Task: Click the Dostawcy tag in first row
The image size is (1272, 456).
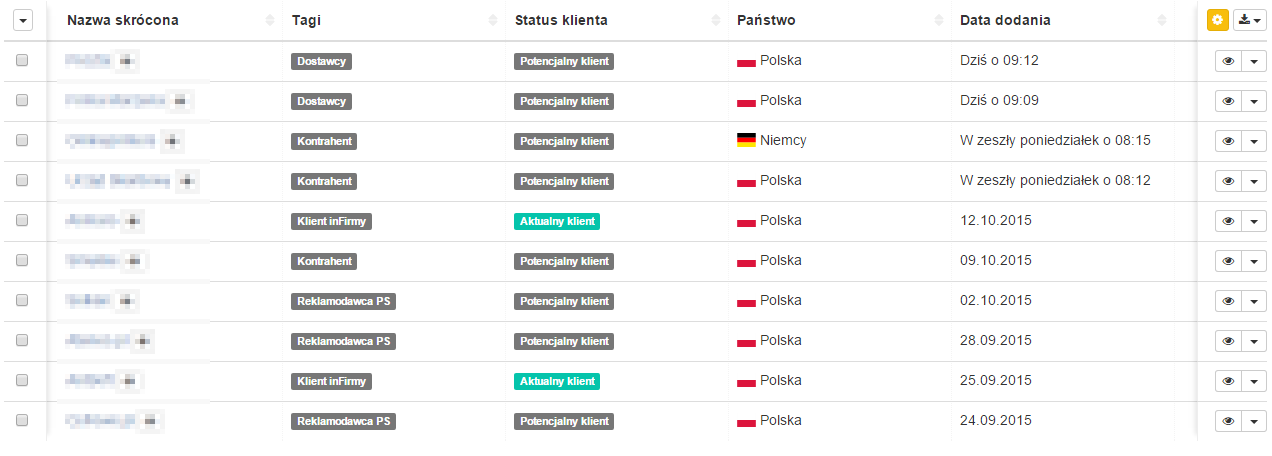Action: pyautogui.click(x=321, y=61)
